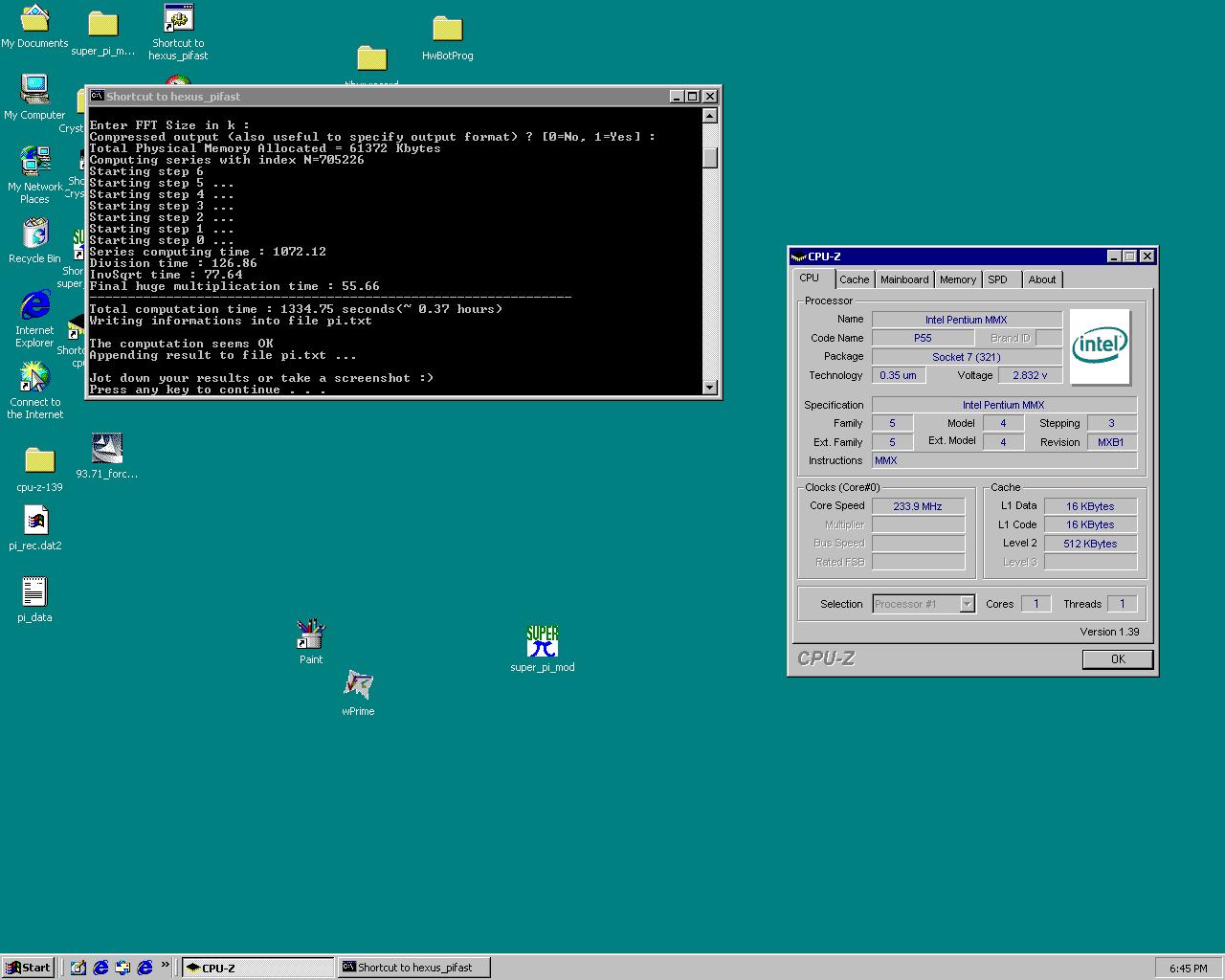Open first Internet Explorer quick launch icon

click(x=100, y=968)
